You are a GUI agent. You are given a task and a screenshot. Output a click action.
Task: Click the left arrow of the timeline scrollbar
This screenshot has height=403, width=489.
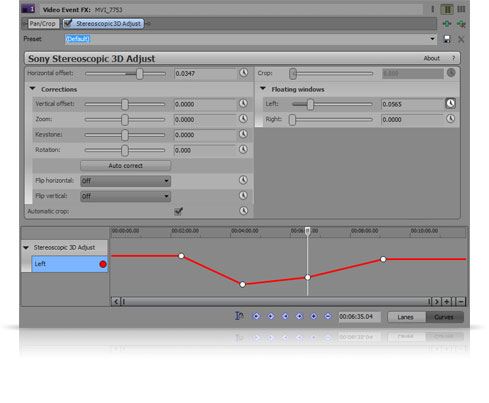[x=116, y=302]
